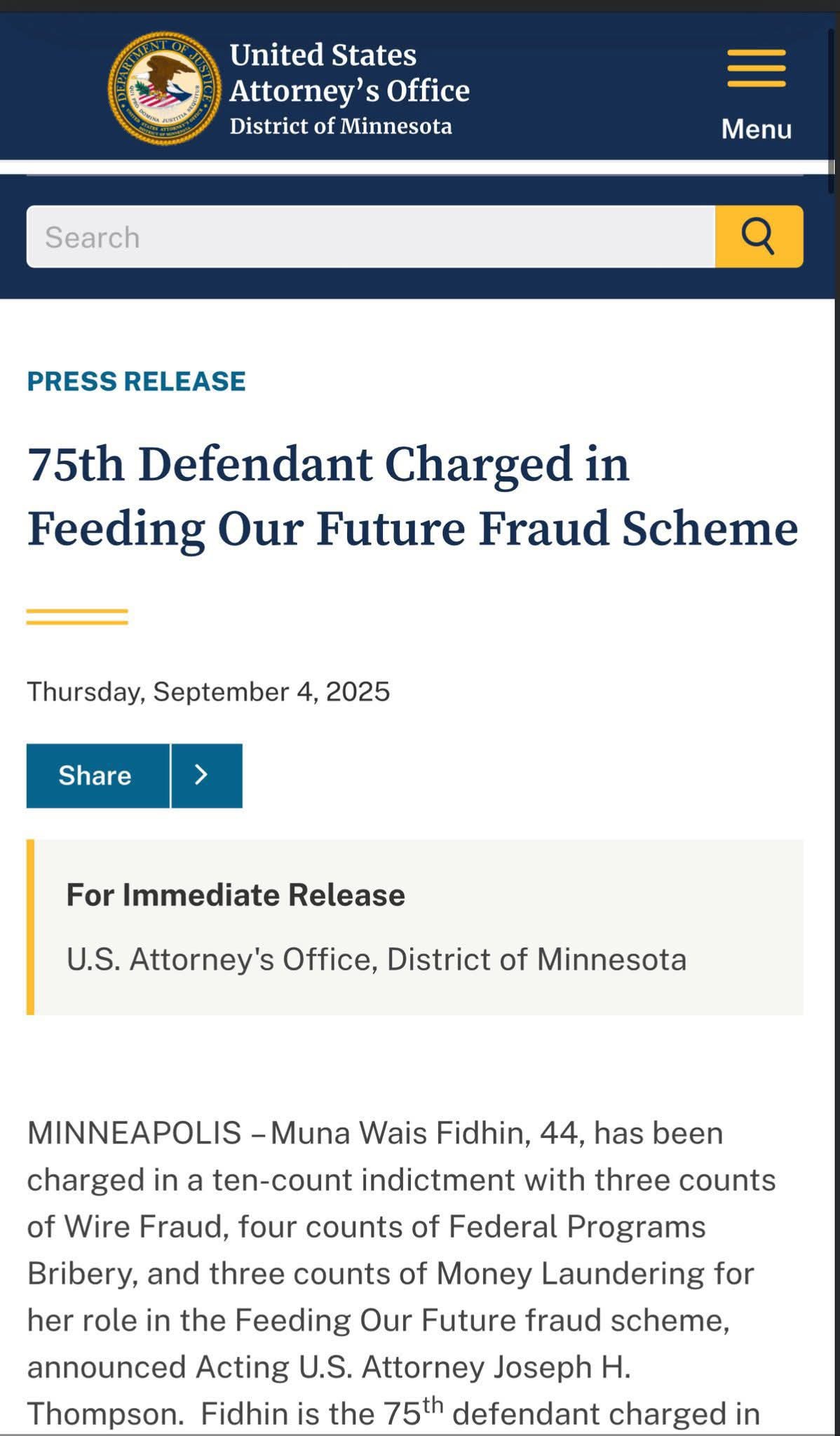Click the "Menu" label text

point(756,129)
